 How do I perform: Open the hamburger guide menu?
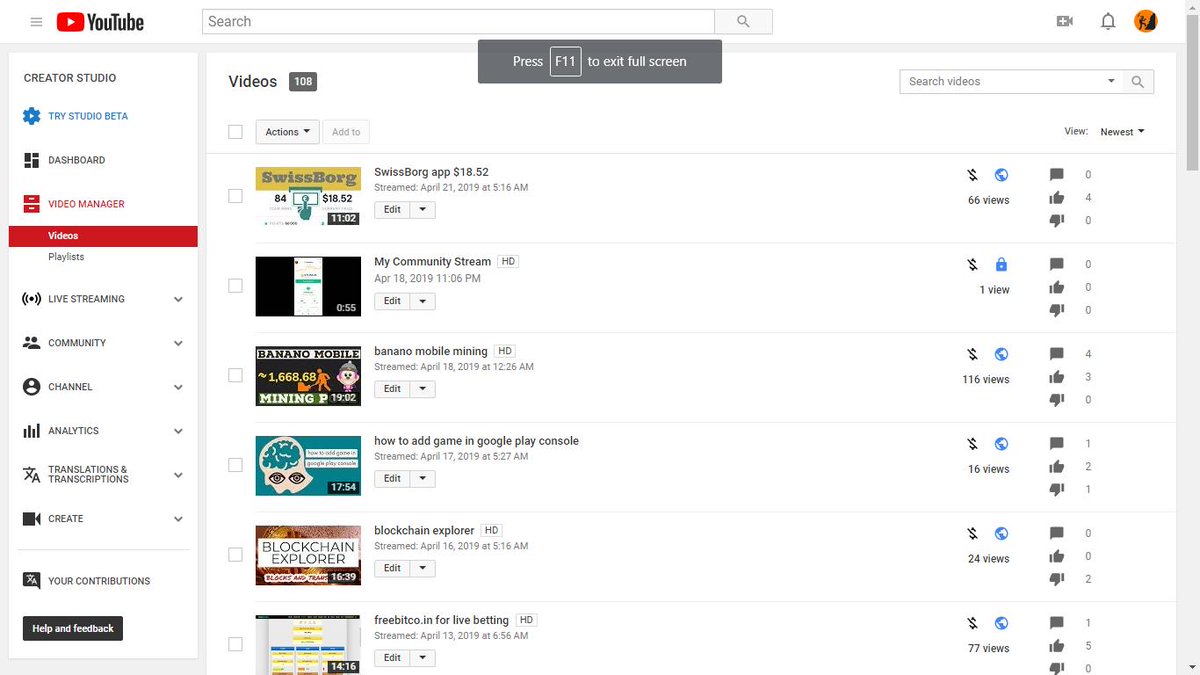pyautogui.click(x=37, y=21)
